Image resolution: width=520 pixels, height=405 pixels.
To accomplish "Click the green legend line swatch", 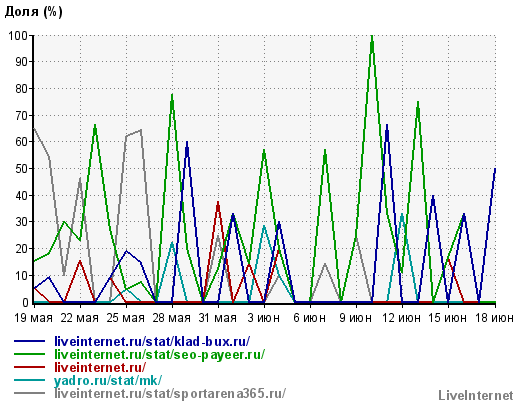I will pyautogui.click(x=29, y=354).
